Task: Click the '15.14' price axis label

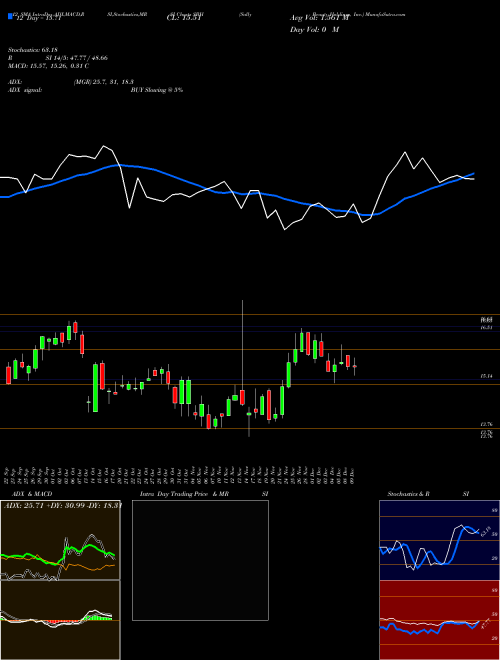Action: pyautogui.click(x=487, y=376)
